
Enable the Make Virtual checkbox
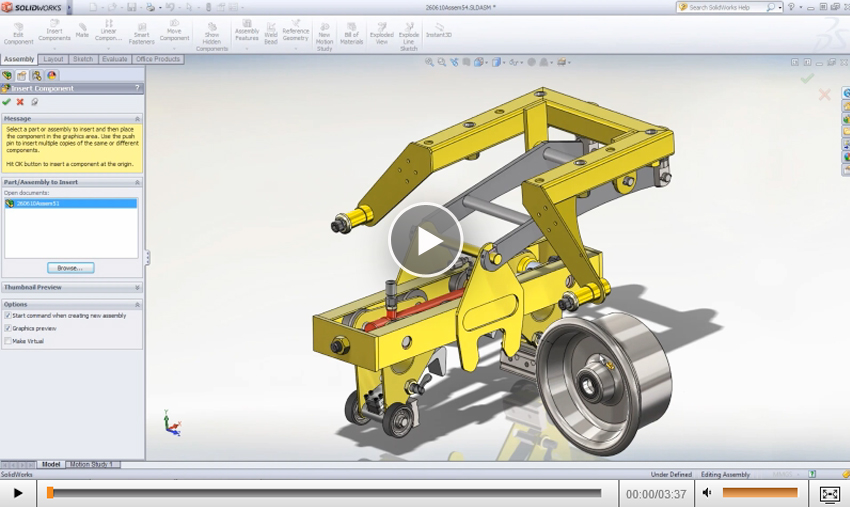(x=8, y=341)
